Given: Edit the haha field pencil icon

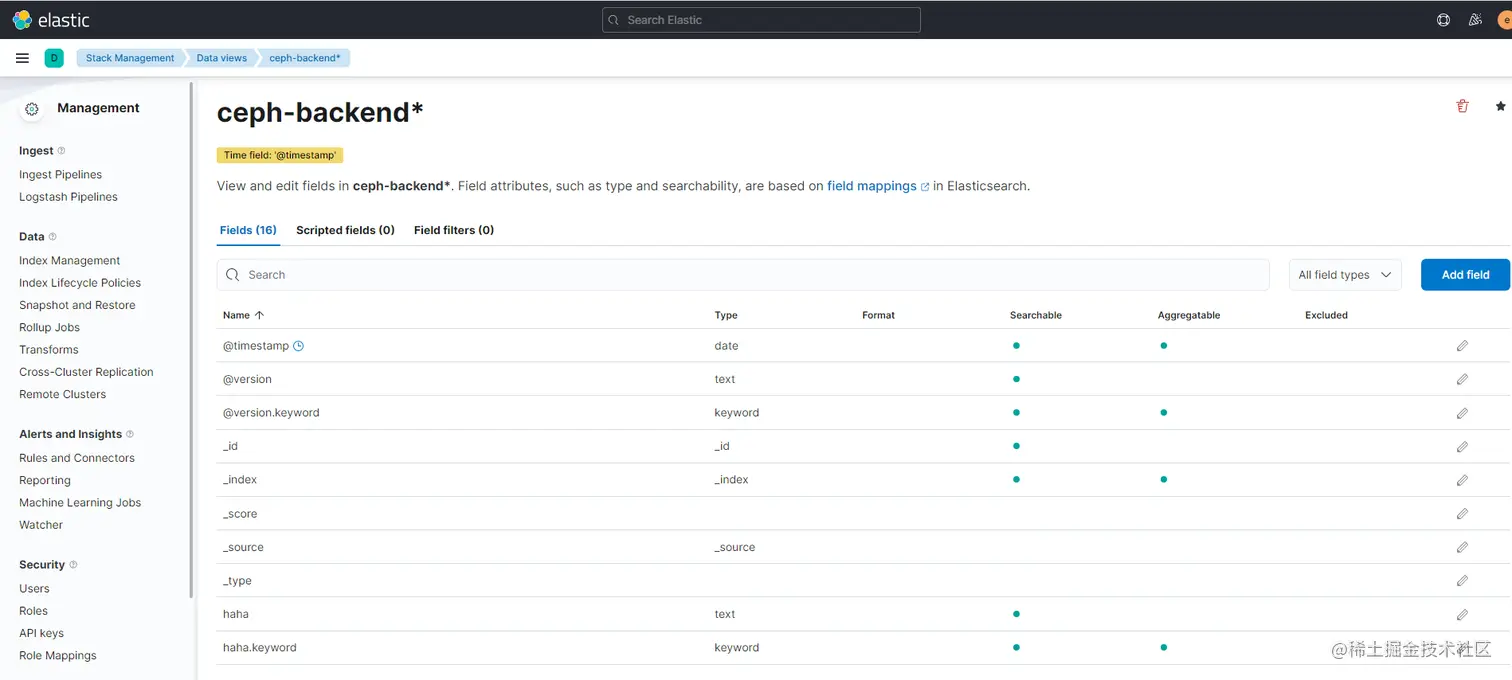Looking at the screenshot, I should pyautogui.click(x=1462, y=614).
